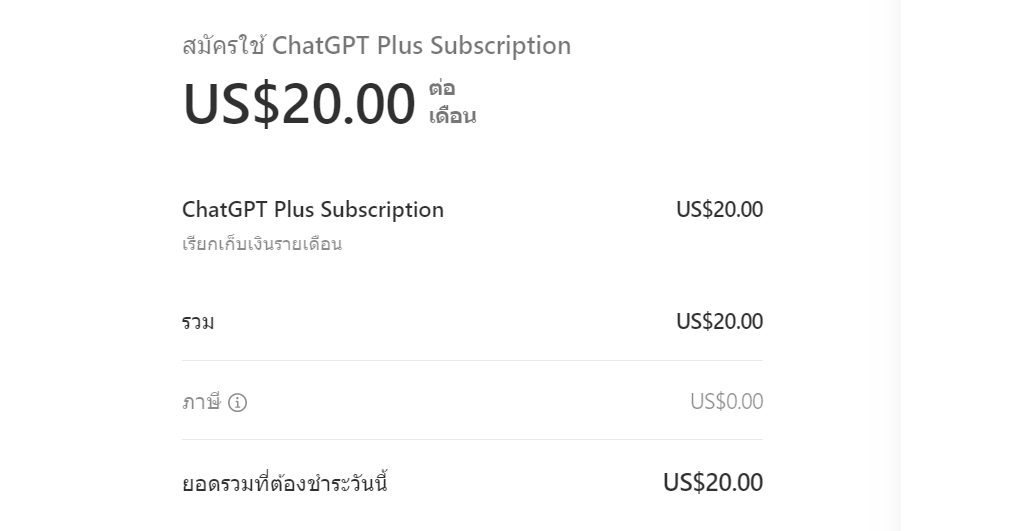The width and height of the screenshot is (1011, 531).
Task: Click the US$0.00 tax amount
Action: pyautogui.click(x=727, y=401)
